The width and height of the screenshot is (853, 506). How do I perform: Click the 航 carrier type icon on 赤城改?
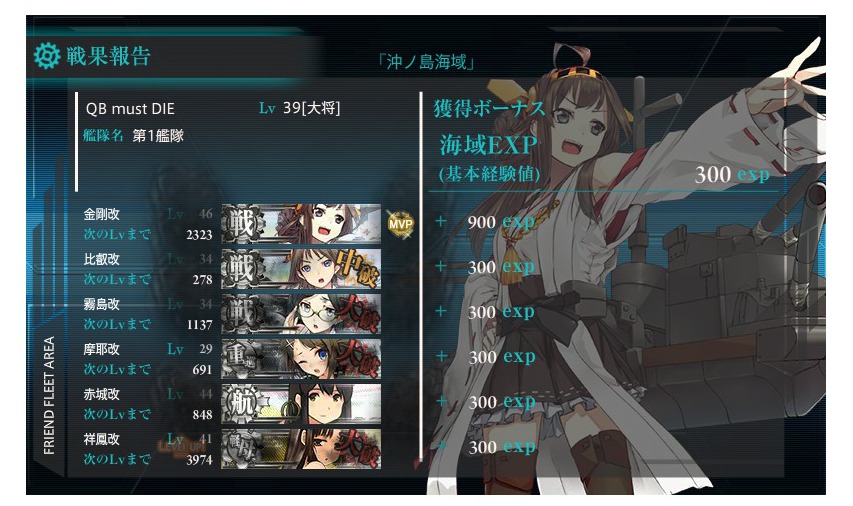click(243, 404)
